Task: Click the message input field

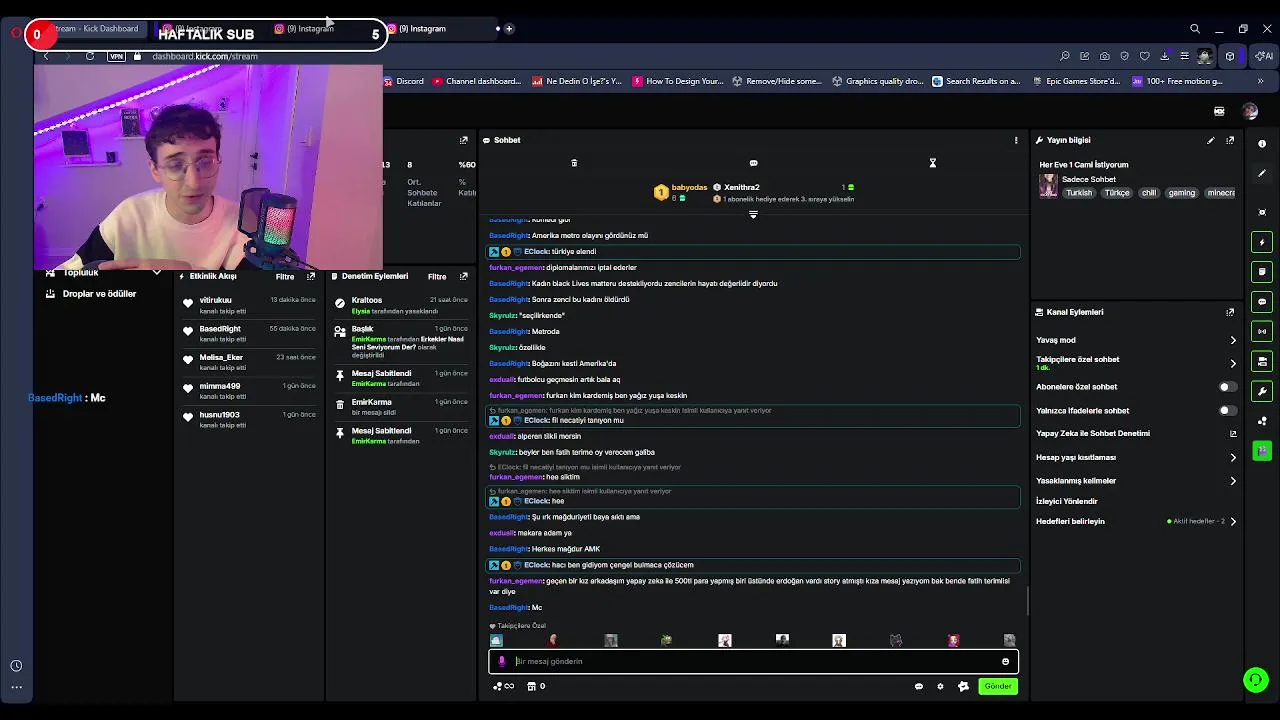Action: [x=753, y=661]
